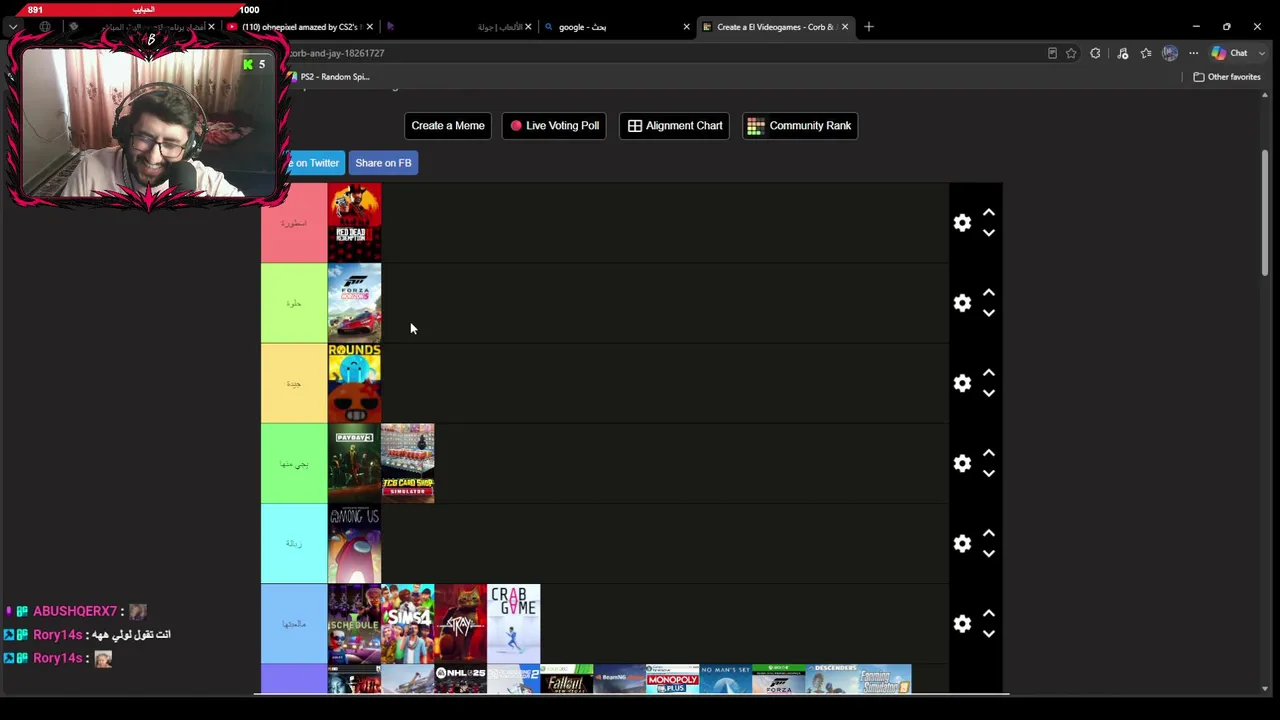Open the browser favorites list icon

point(1146,53)
